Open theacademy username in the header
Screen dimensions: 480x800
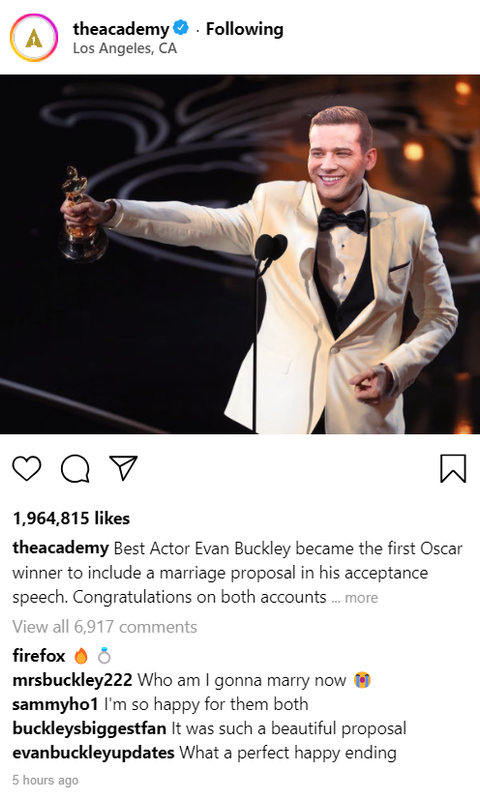pos(121,29)
